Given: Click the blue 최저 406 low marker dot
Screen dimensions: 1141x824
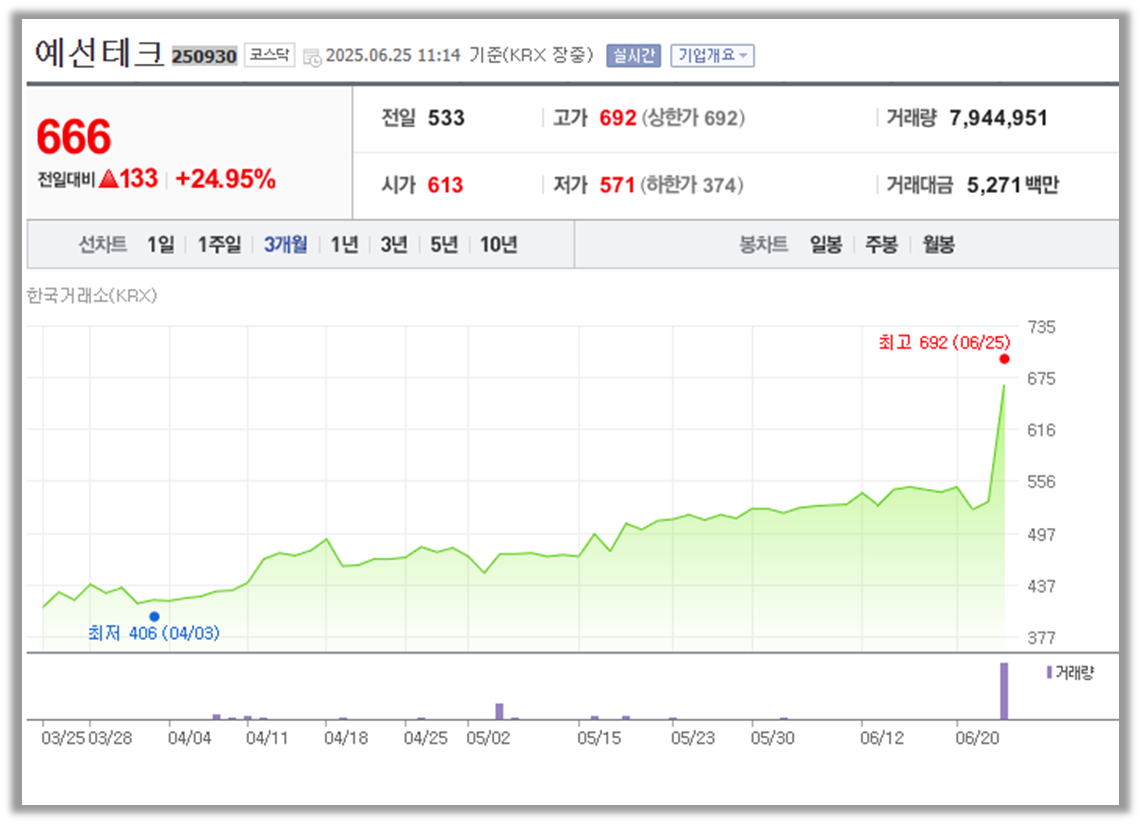Looking at the screenshot, I should [154, 617].
